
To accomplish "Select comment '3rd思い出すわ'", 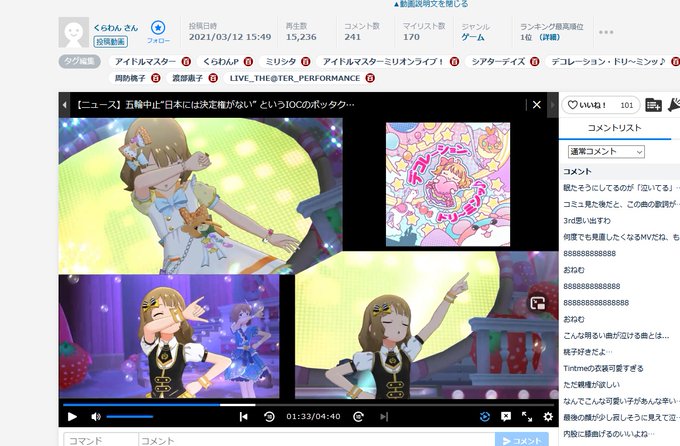I will [x=587, y=220].
